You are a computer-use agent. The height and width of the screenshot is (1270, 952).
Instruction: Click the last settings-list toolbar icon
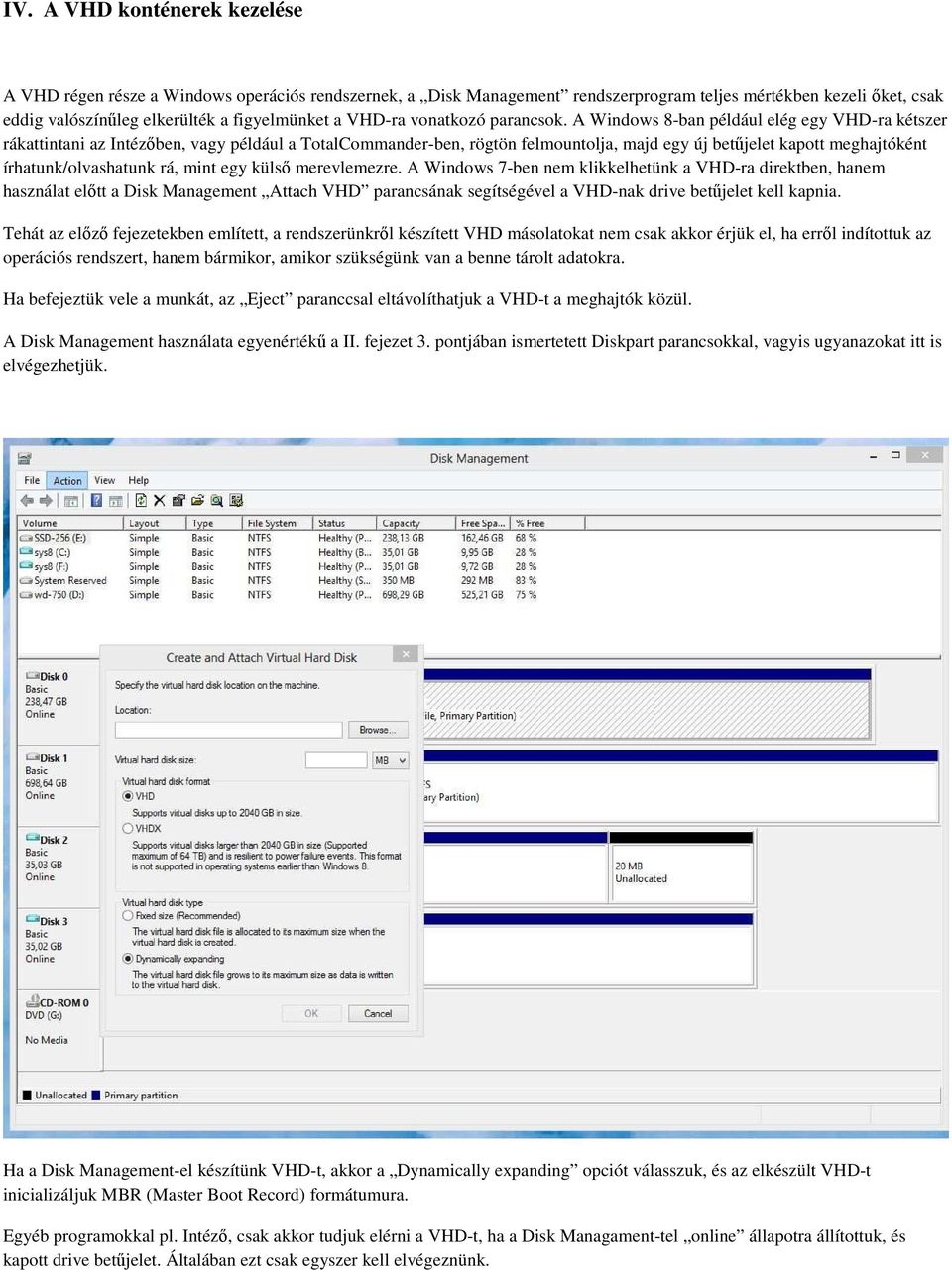click(236, 501)
